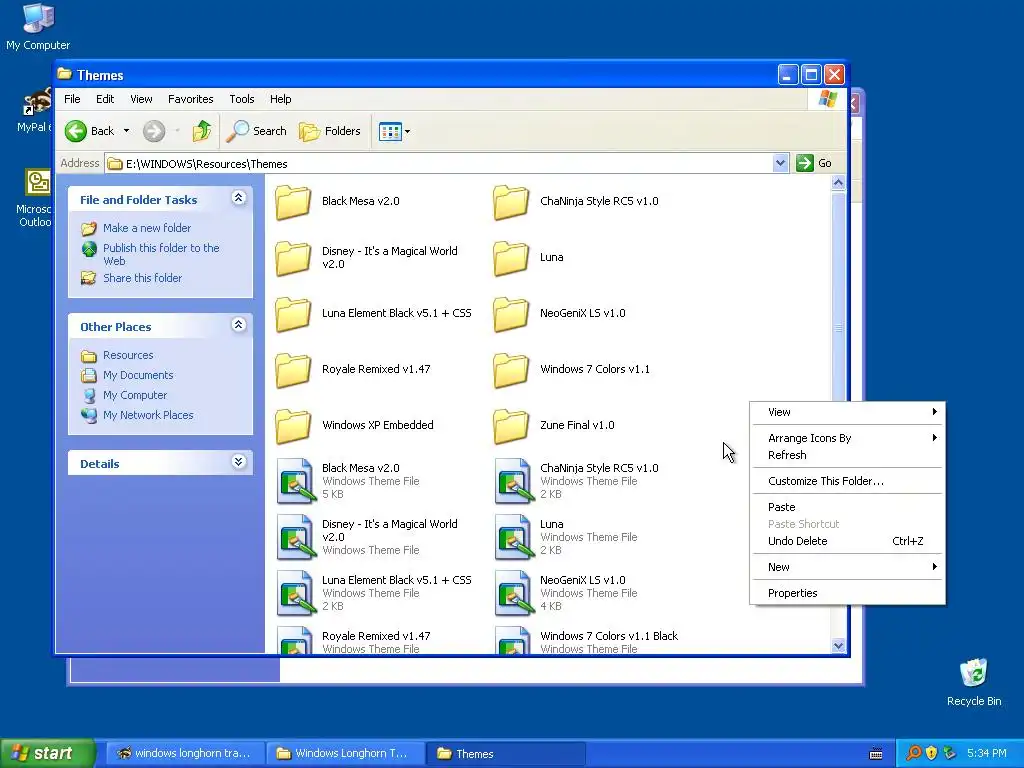
Task: Collapse the File and Folder Tasks panel
Action: [238, 198]
